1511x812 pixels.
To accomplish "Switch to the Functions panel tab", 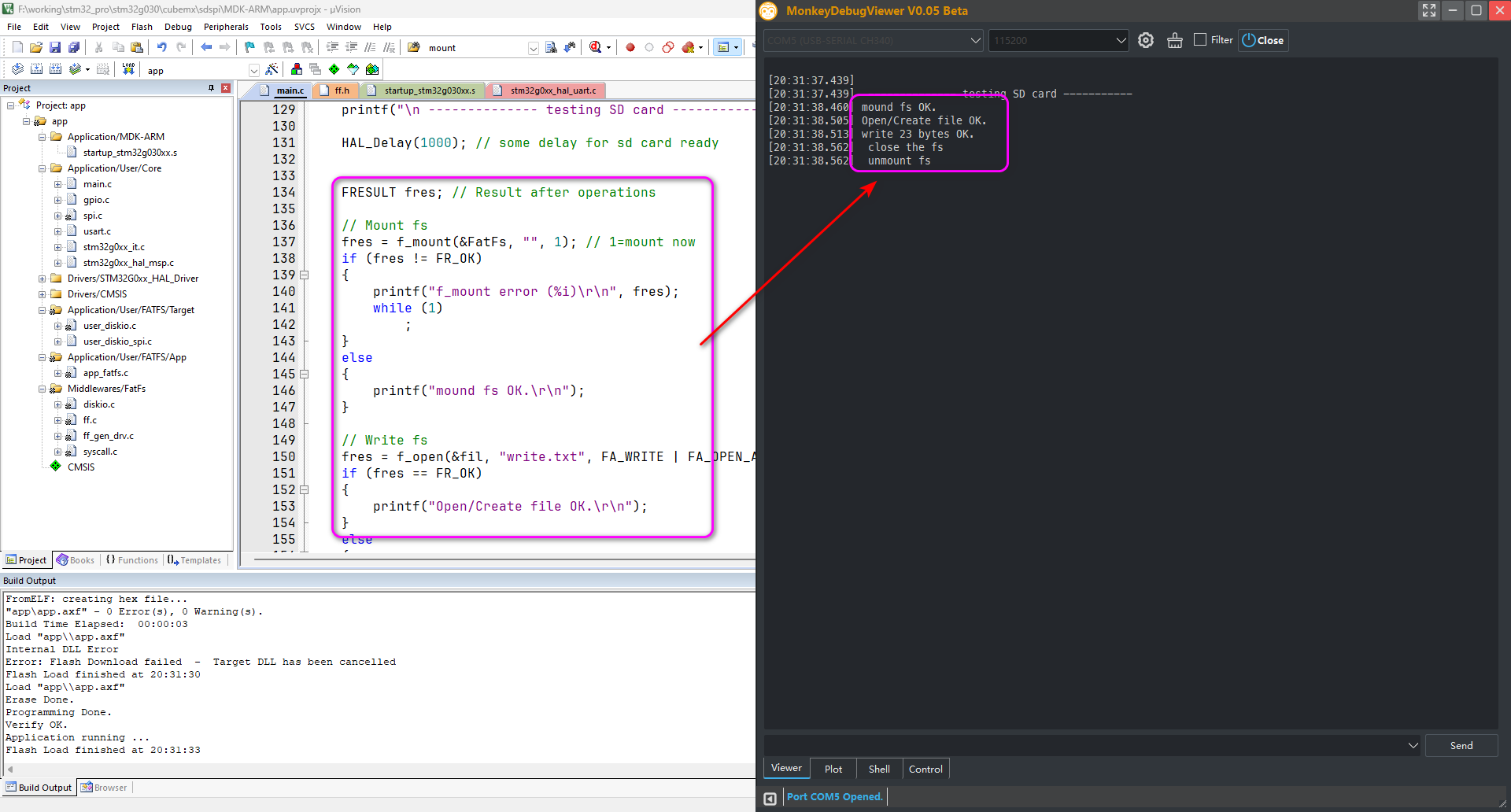I will click(x=131, y=560).
